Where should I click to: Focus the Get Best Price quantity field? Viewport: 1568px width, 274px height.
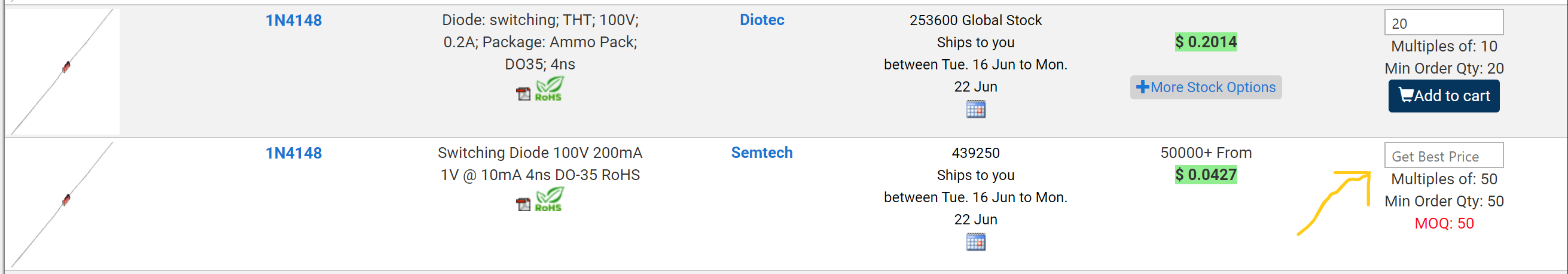[x=1443, y=156]
